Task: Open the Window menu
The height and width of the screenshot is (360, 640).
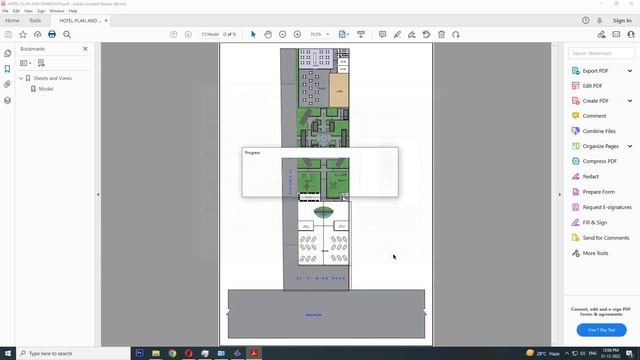Action: tap(57, 11)
